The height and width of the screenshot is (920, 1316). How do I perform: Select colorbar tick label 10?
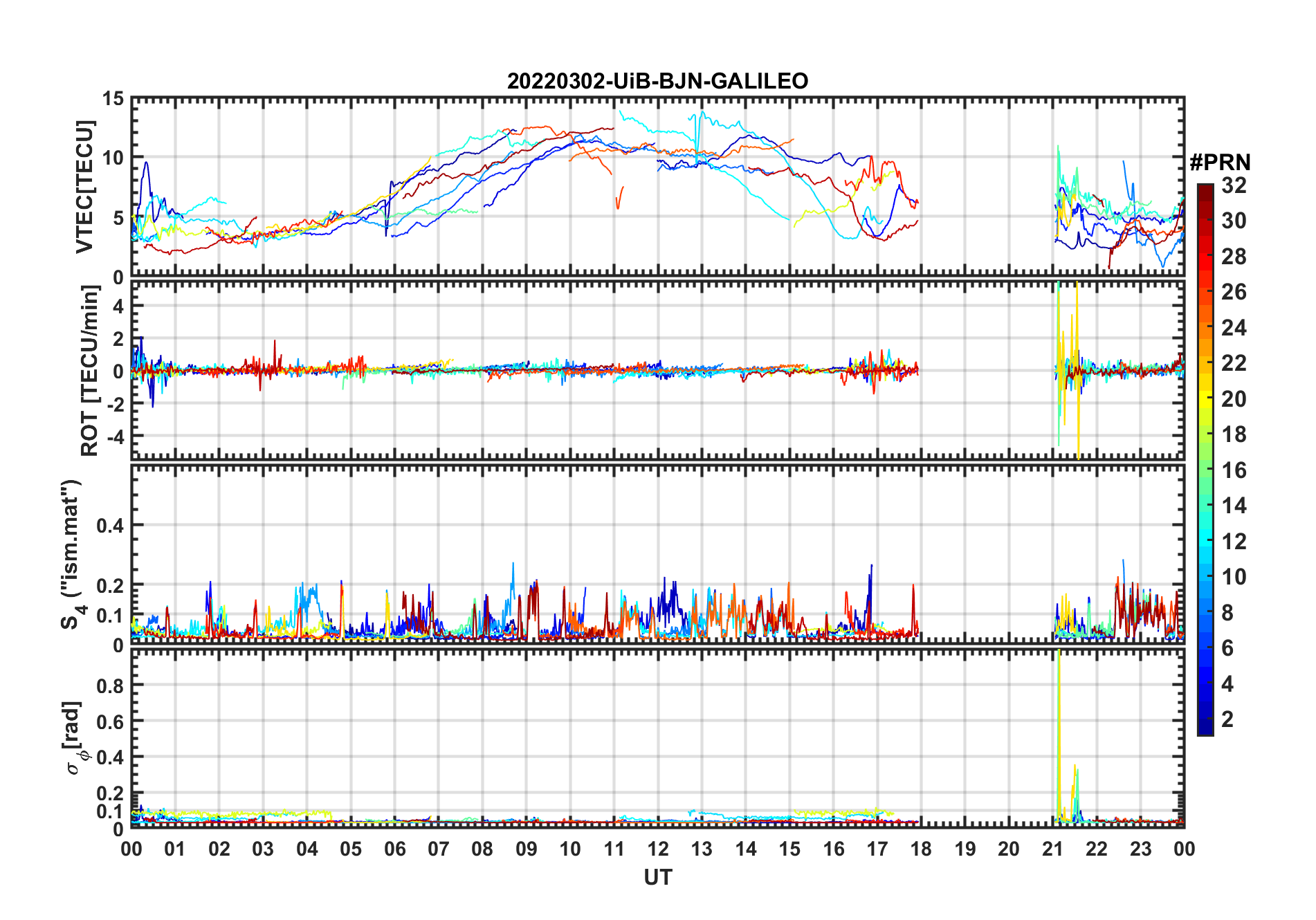[x=1234, y=576]
